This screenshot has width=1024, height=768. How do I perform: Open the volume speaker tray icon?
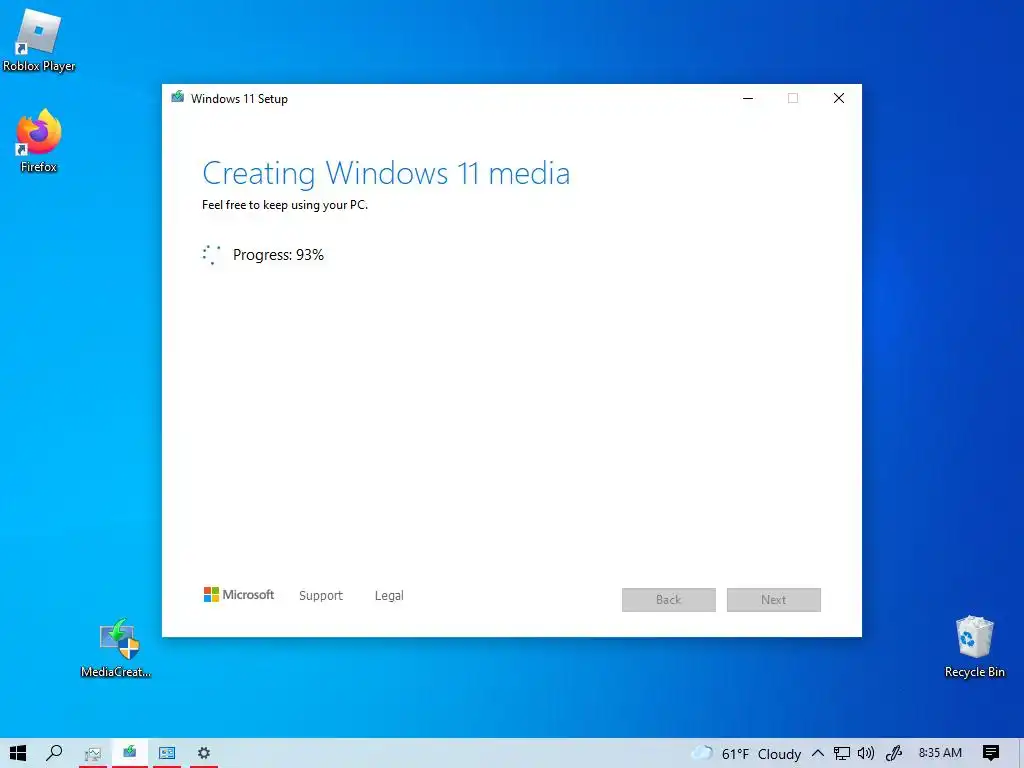[x=866, y=753]
